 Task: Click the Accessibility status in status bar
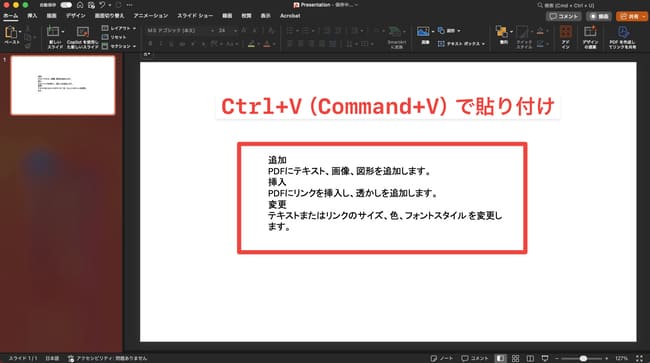[108, 358]
